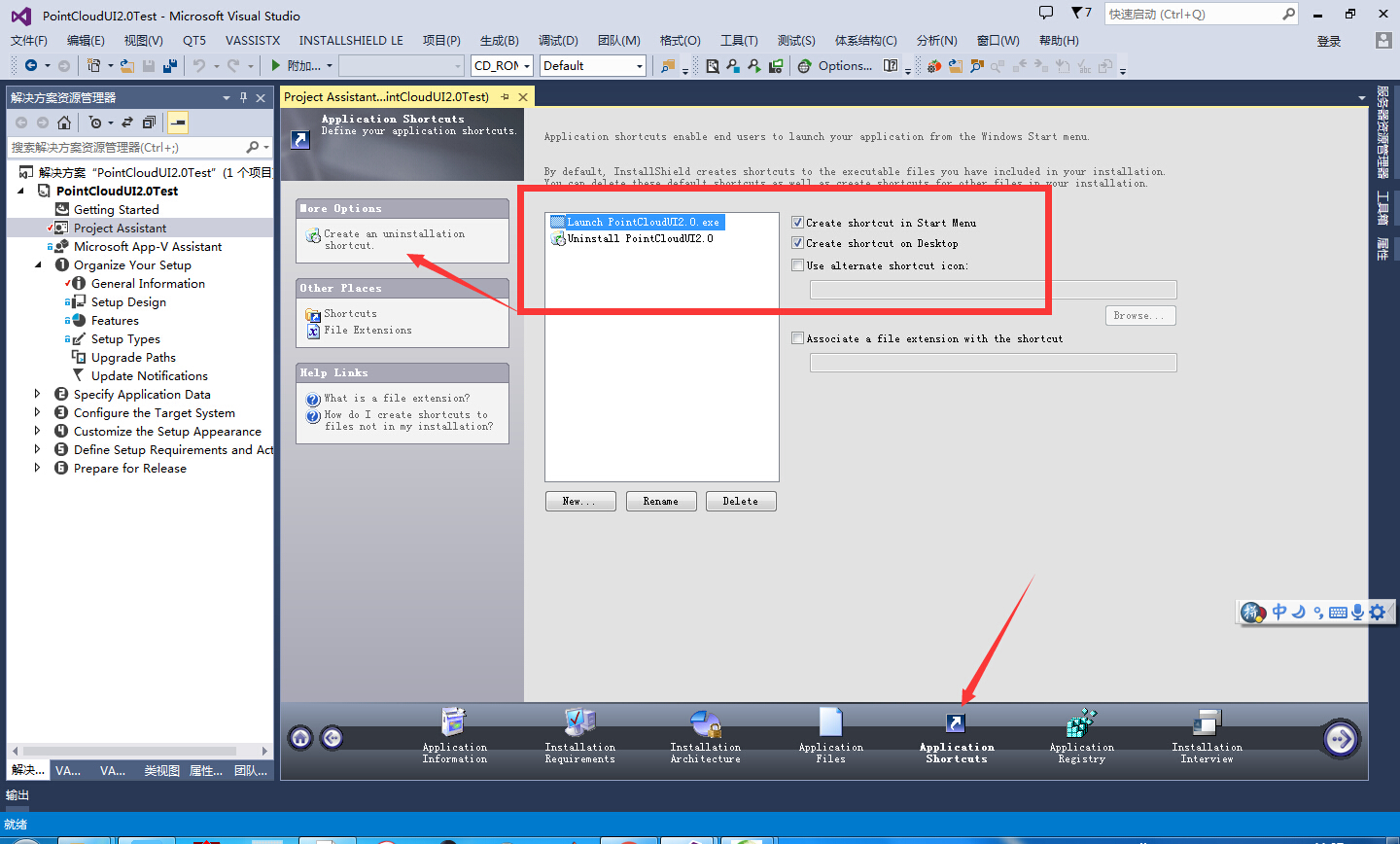The width and height of the screenshot is (1400, 844).
Task: Click the round home button in bottom bar
Action: click(300, 738)
